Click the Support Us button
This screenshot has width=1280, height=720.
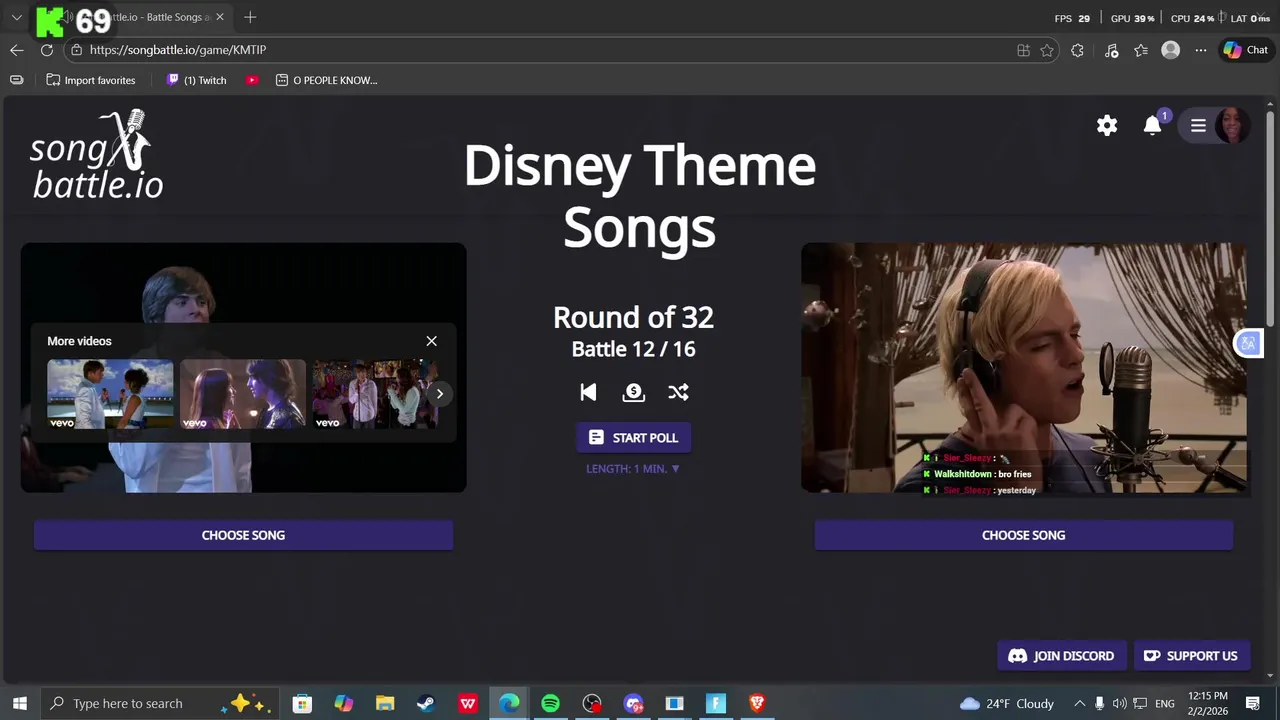click(x=1191, y=656)
